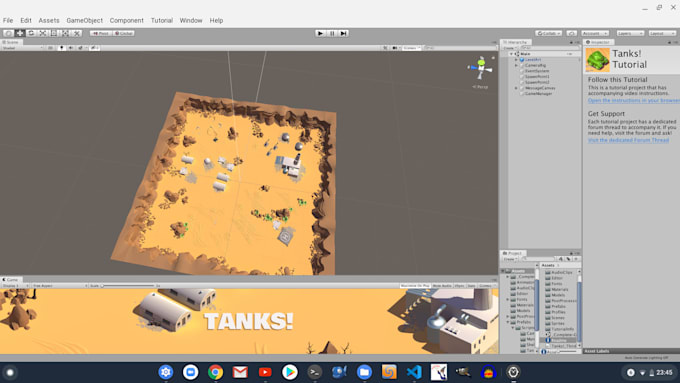Viewport: 680px width, 383px height.
Task: Open the GameObject menu
Action: click(x=85, y=20)
